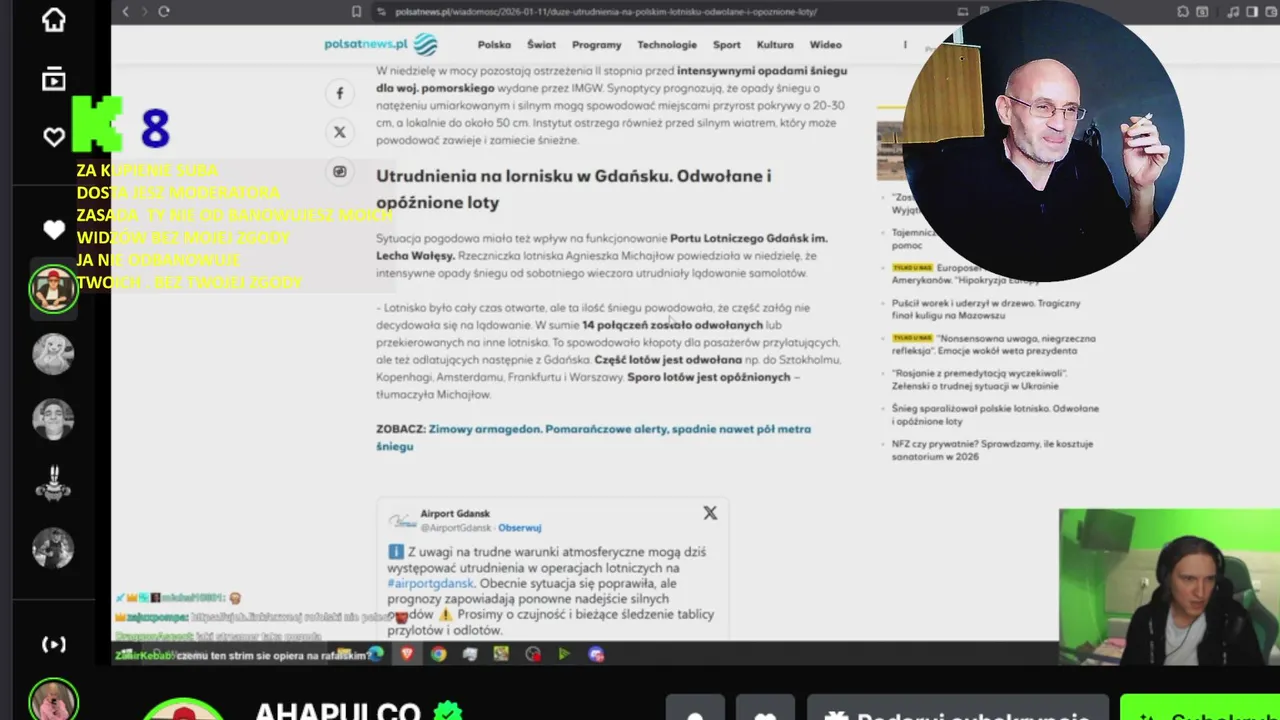The width and height of the screenshot is (1280, 720).
Task: Click the Podaruj subskrypcje gift button
Action: [958, 708]
